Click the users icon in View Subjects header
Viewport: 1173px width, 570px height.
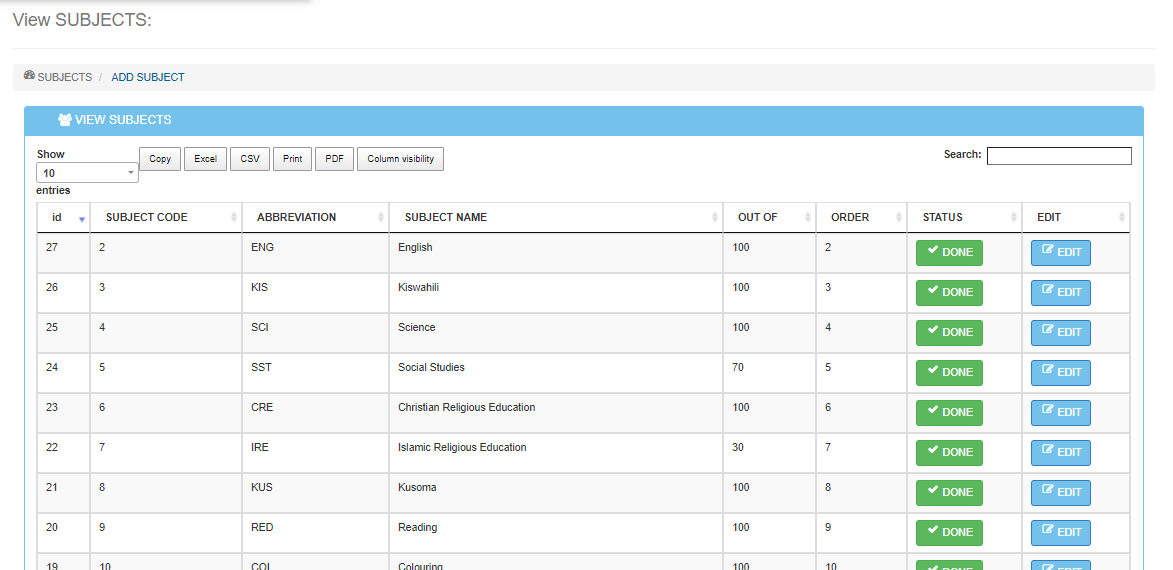coord(65,120)
